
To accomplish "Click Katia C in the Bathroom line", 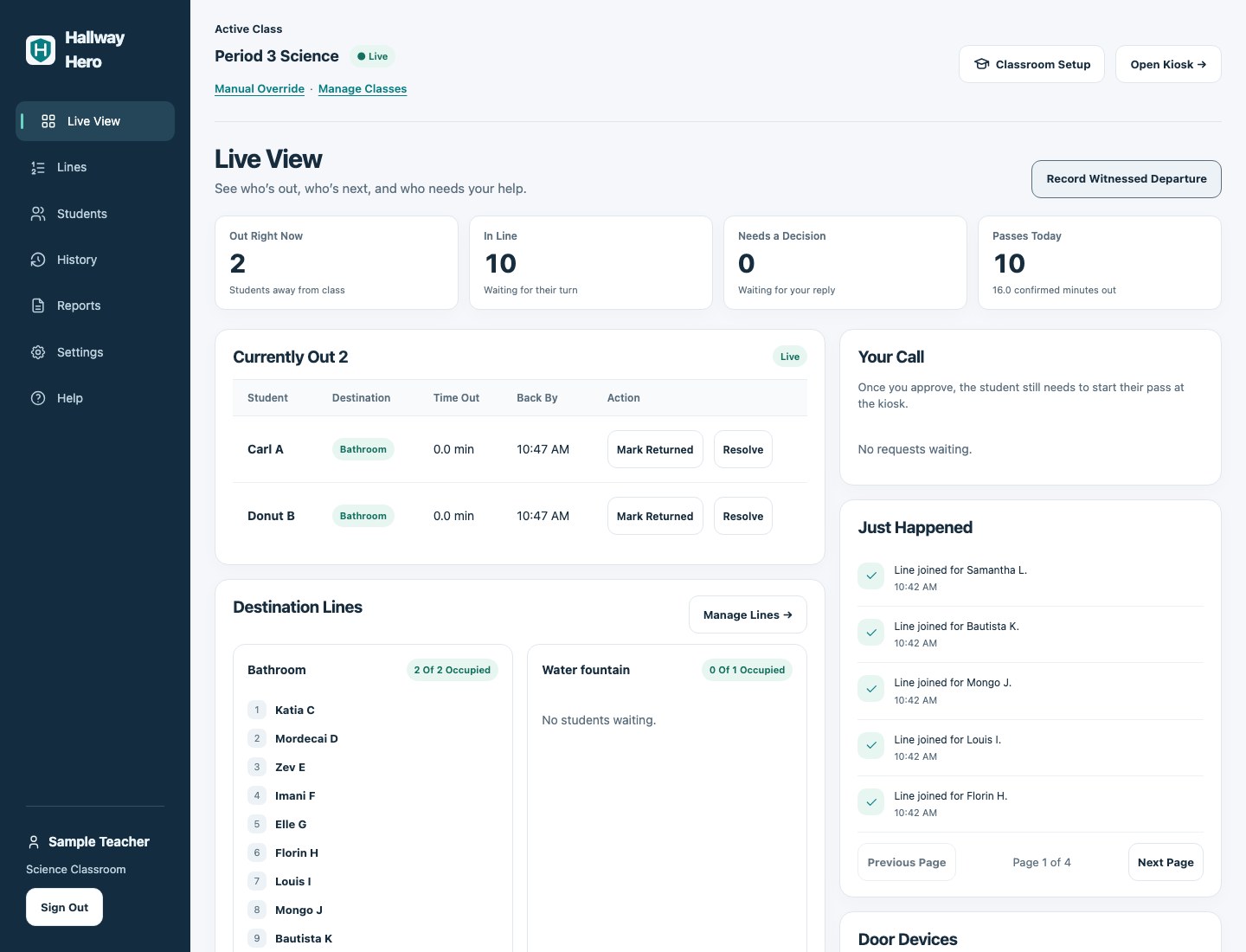I will click(x=295, y=710).
